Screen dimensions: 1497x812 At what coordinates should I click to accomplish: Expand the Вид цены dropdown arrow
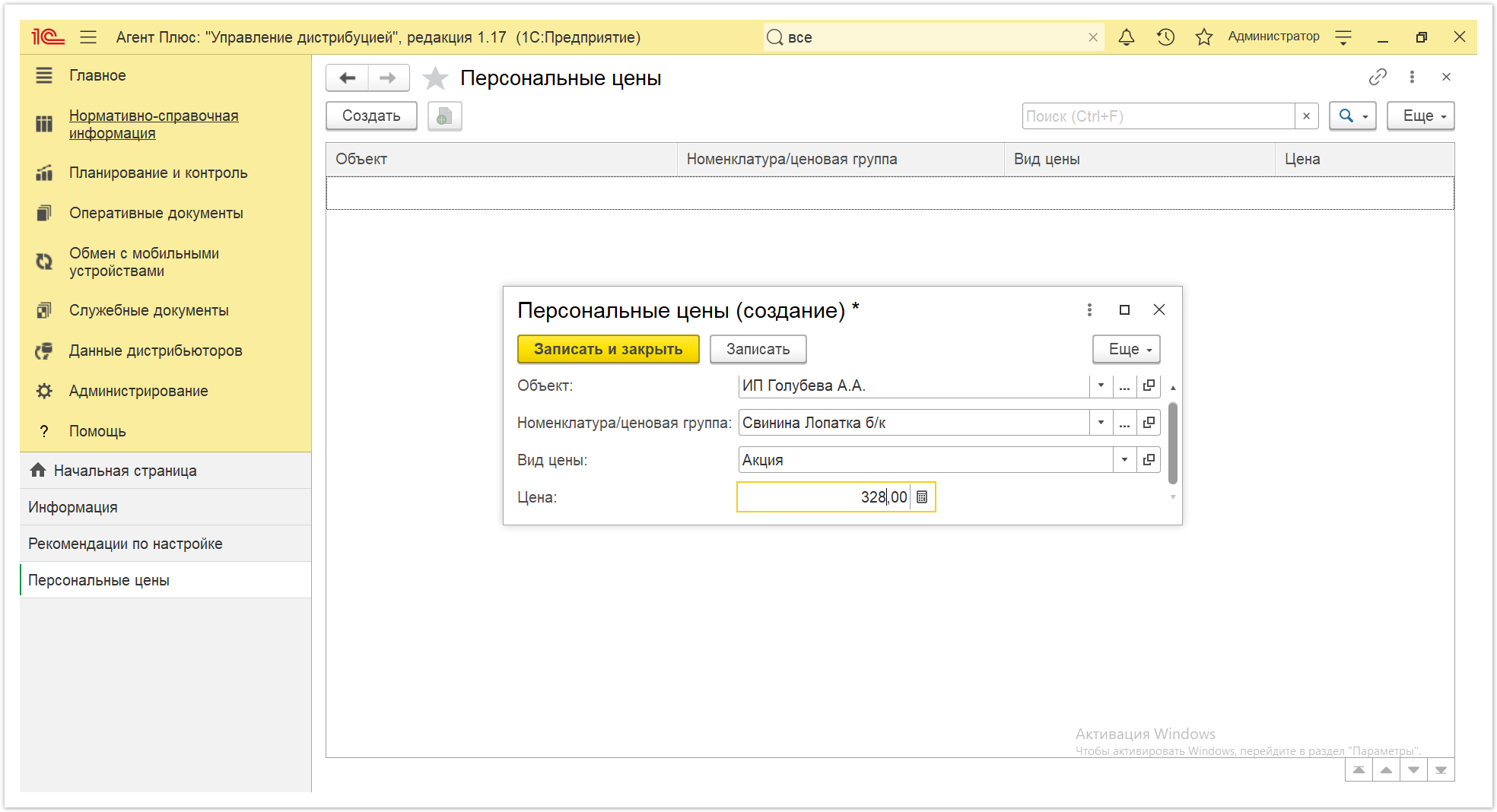tap(1124, 460)
